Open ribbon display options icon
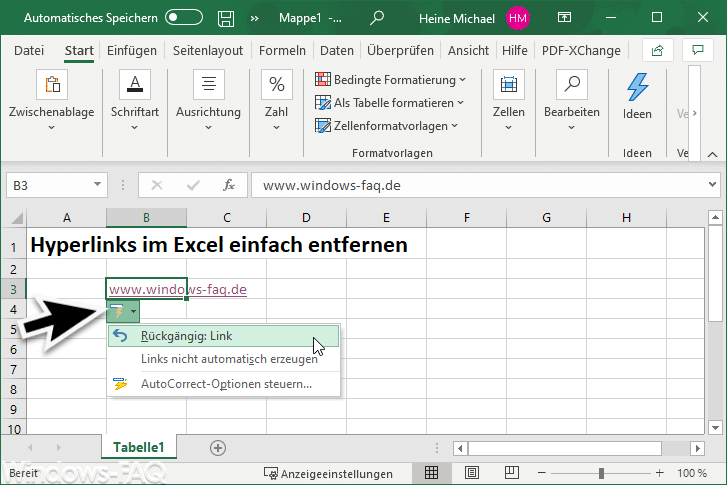This screenshot has height=485, width=727. 564,18
